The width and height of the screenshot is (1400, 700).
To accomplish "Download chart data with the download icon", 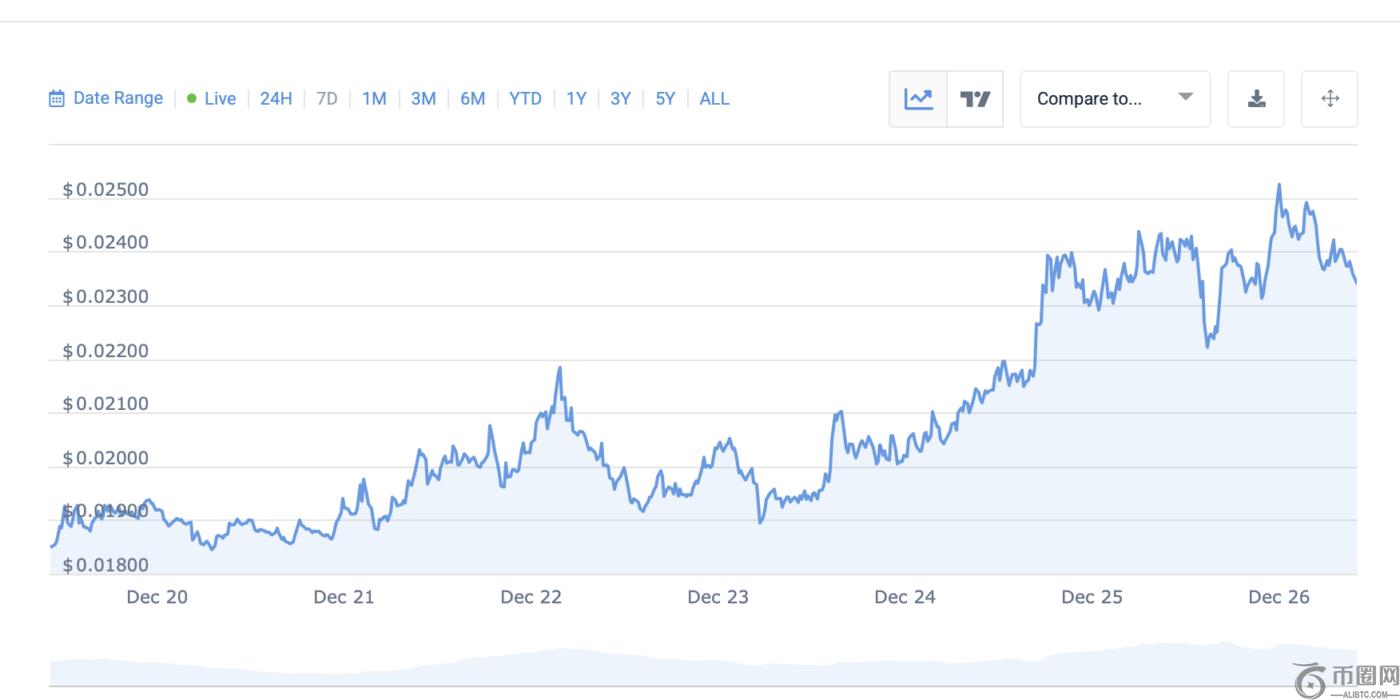I will 1257,99.
